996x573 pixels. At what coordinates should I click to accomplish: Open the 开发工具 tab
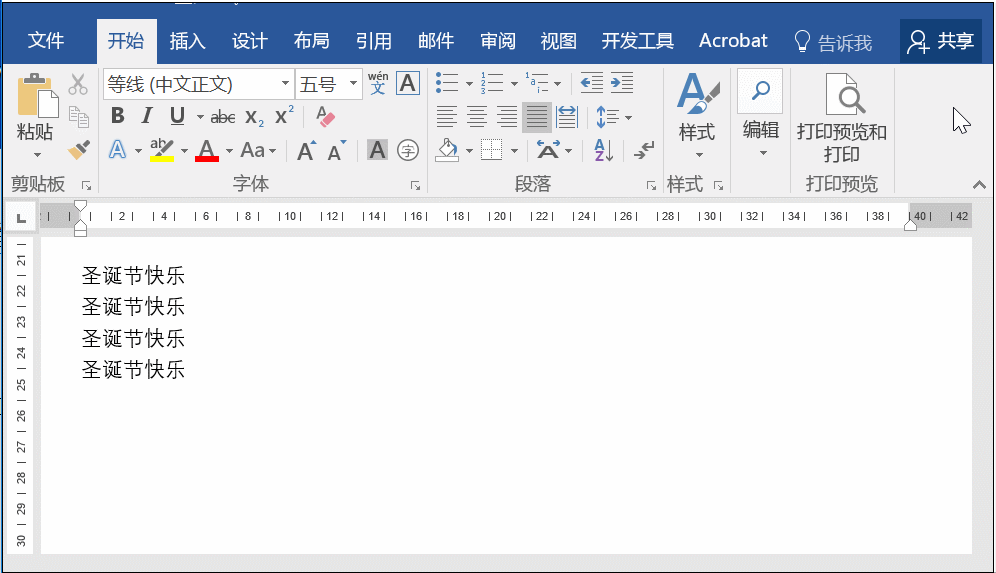[x=638, y=41]
